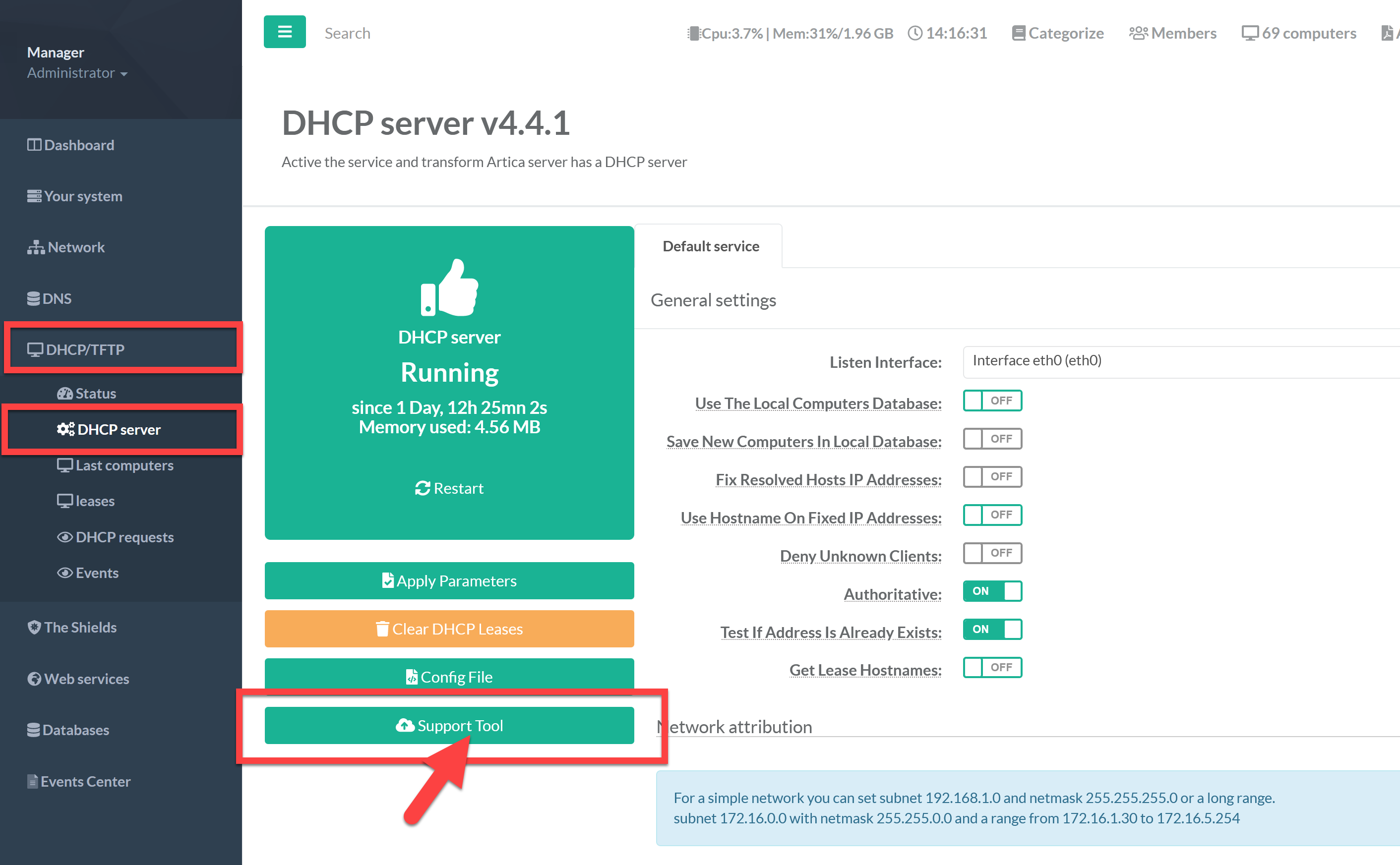
Task: Open DHCP requests in the sidebar
Action: tap(124, 537)
